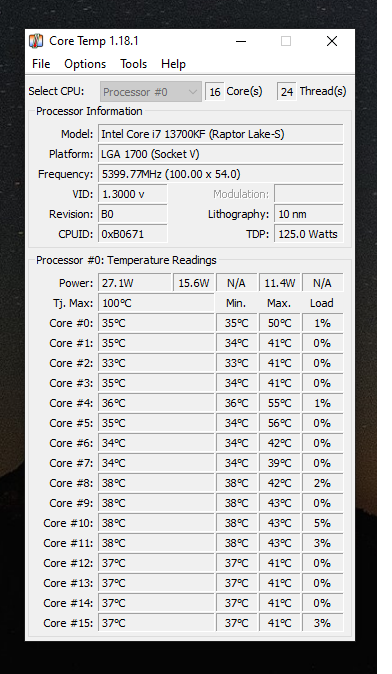Click the Platform field LGA 1700
392x674 pixels.
[x=220, y=154]
